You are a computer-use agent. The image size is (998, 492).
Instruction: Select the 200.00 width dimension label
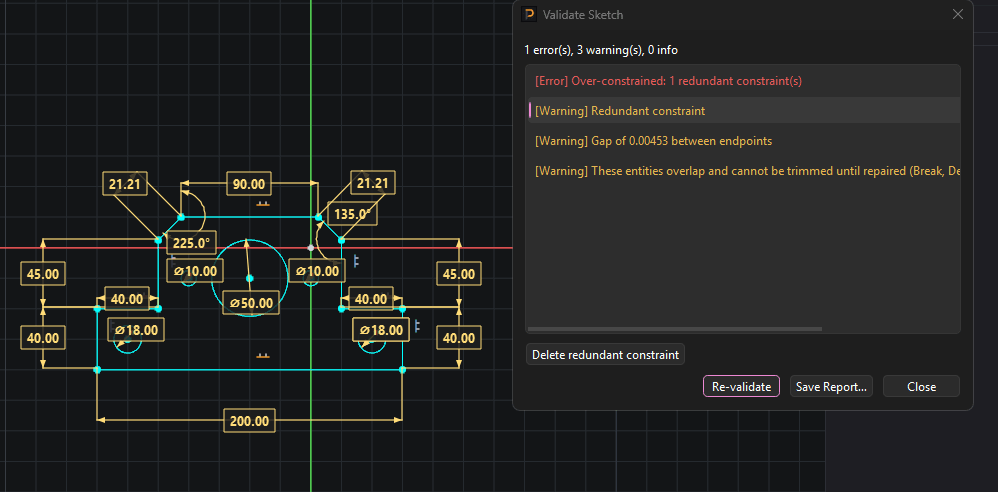click(250, 421)
